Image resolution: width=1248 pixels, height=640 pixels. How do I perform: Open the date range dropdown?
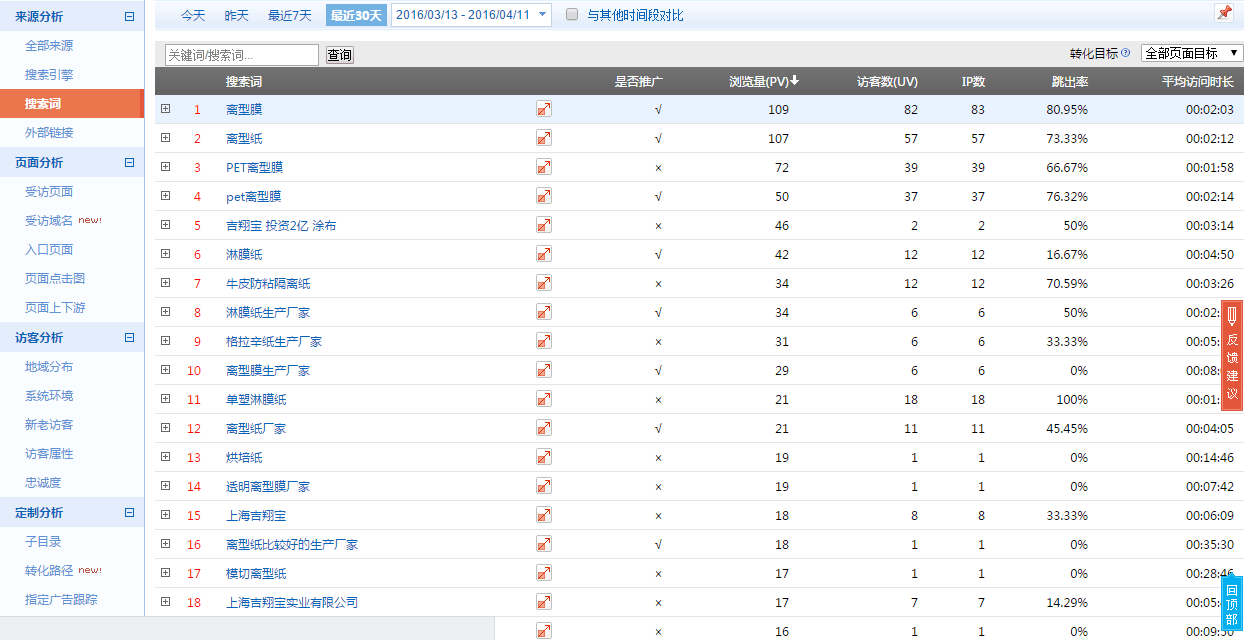click(x=471, y=15)
